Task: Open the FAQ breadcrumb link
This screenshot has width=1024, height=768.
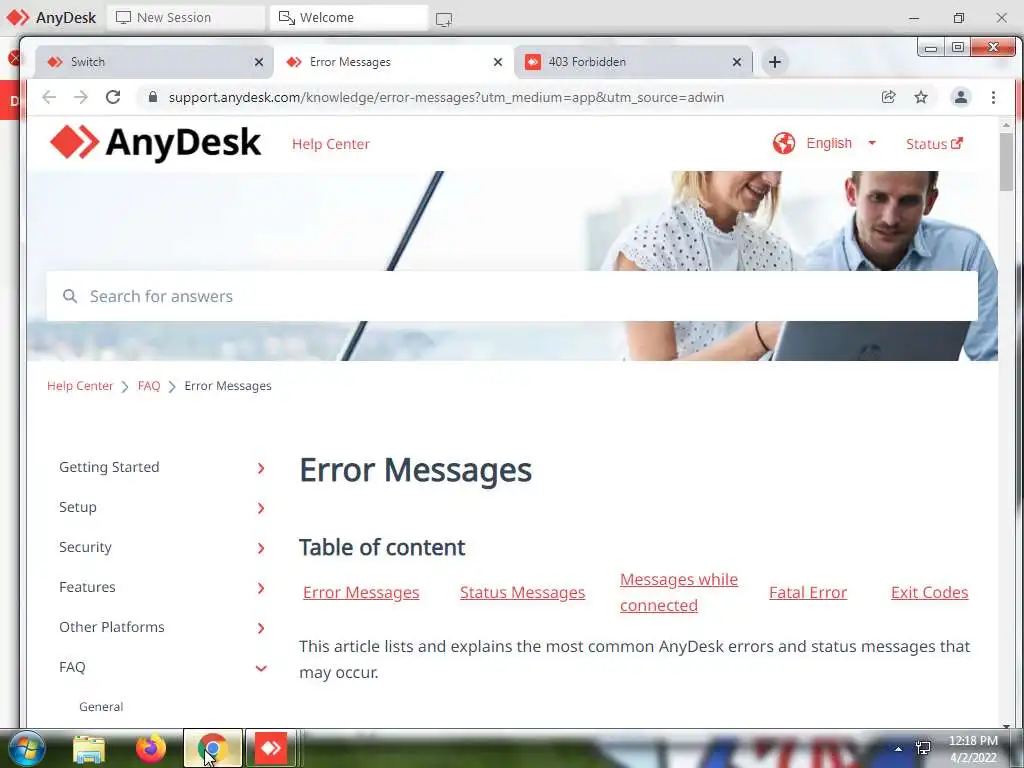Action: click(149, 386)
